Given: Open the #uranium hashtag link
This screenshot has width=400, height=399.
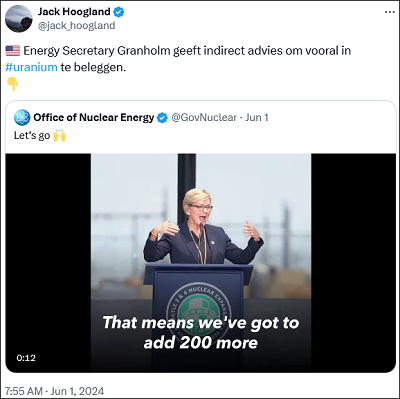Looking at the screenshot, I should [x=31, y=67].
